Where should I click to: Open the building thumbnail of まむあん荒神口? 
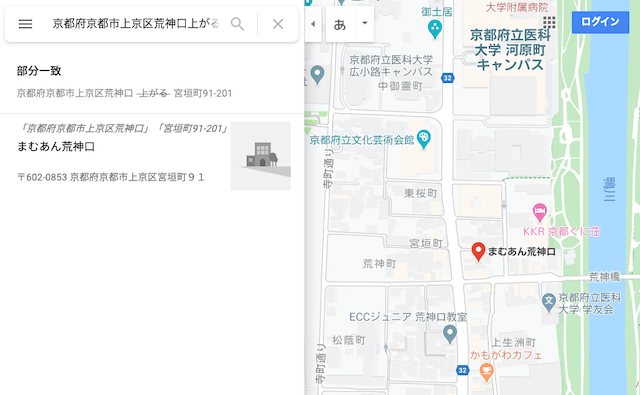pos(261,155)
